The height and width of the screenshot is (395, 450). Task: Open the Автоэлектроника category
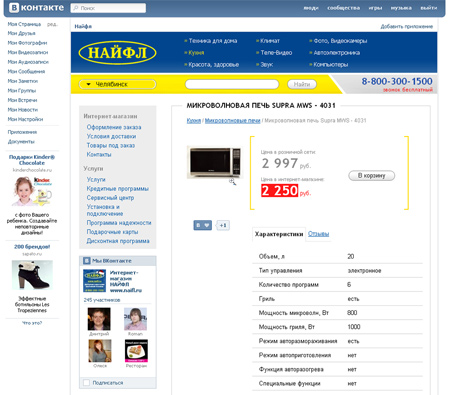[x=337, y=53]
